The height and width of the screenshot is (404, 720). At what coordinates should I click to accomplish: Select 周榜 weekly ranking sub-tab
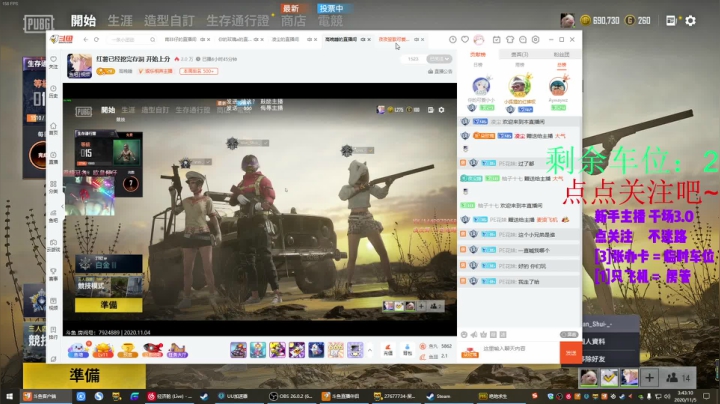coord(519,65)
